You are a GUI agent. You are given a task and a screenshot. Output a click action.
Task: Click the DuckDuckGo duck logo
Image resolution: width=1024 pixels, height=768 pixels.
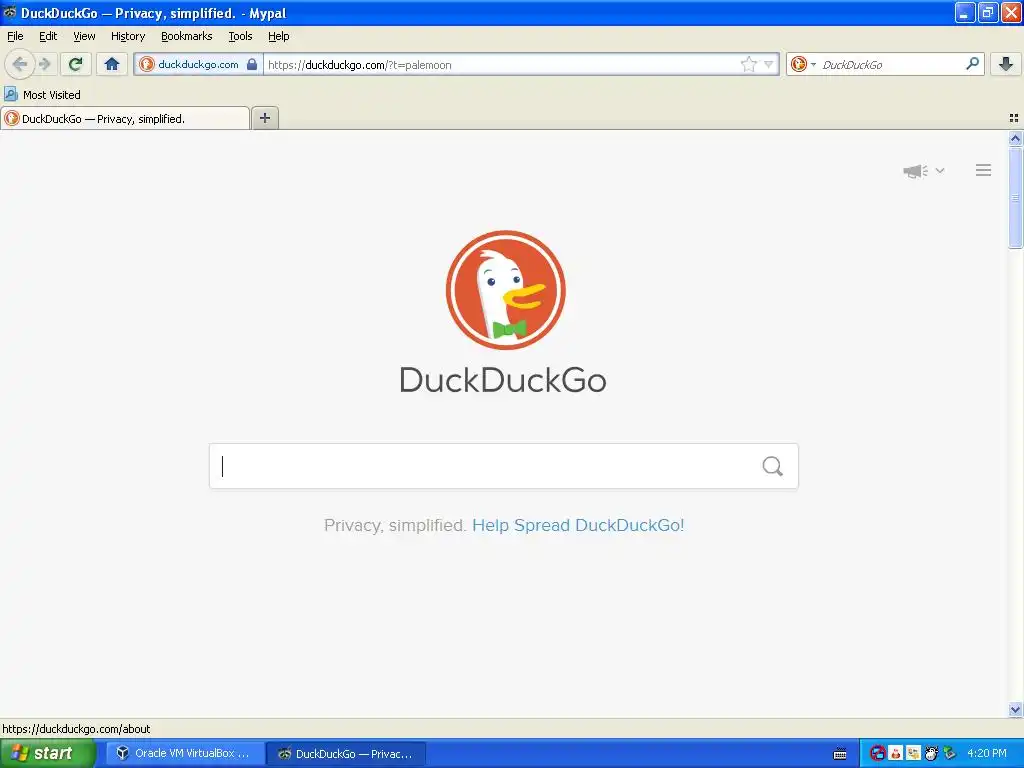pos(505,290)
